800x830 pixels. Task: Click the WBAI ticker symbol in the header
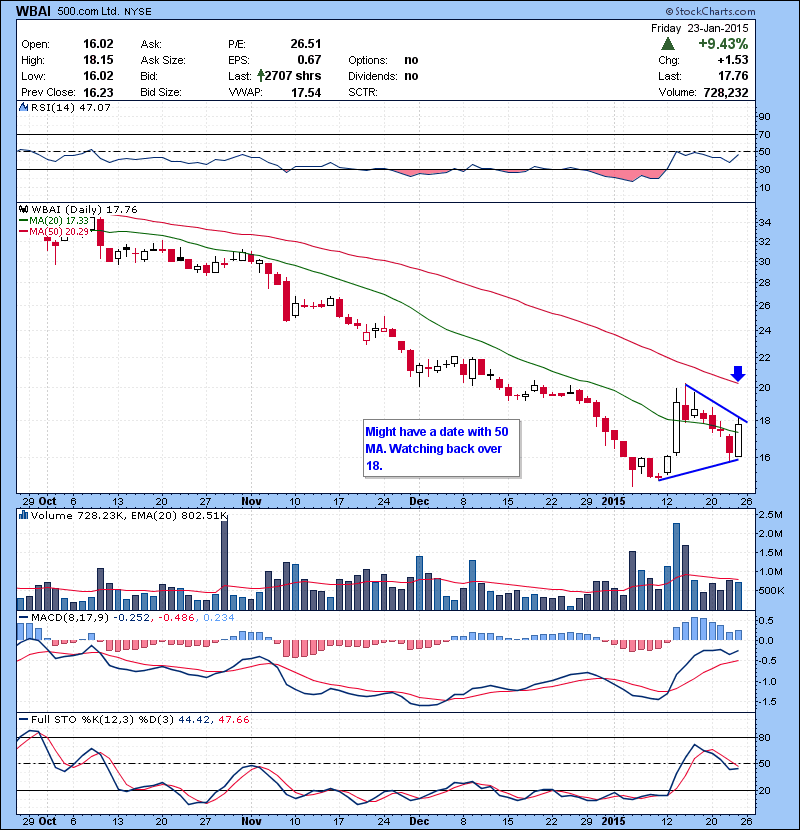coord(33,11)
